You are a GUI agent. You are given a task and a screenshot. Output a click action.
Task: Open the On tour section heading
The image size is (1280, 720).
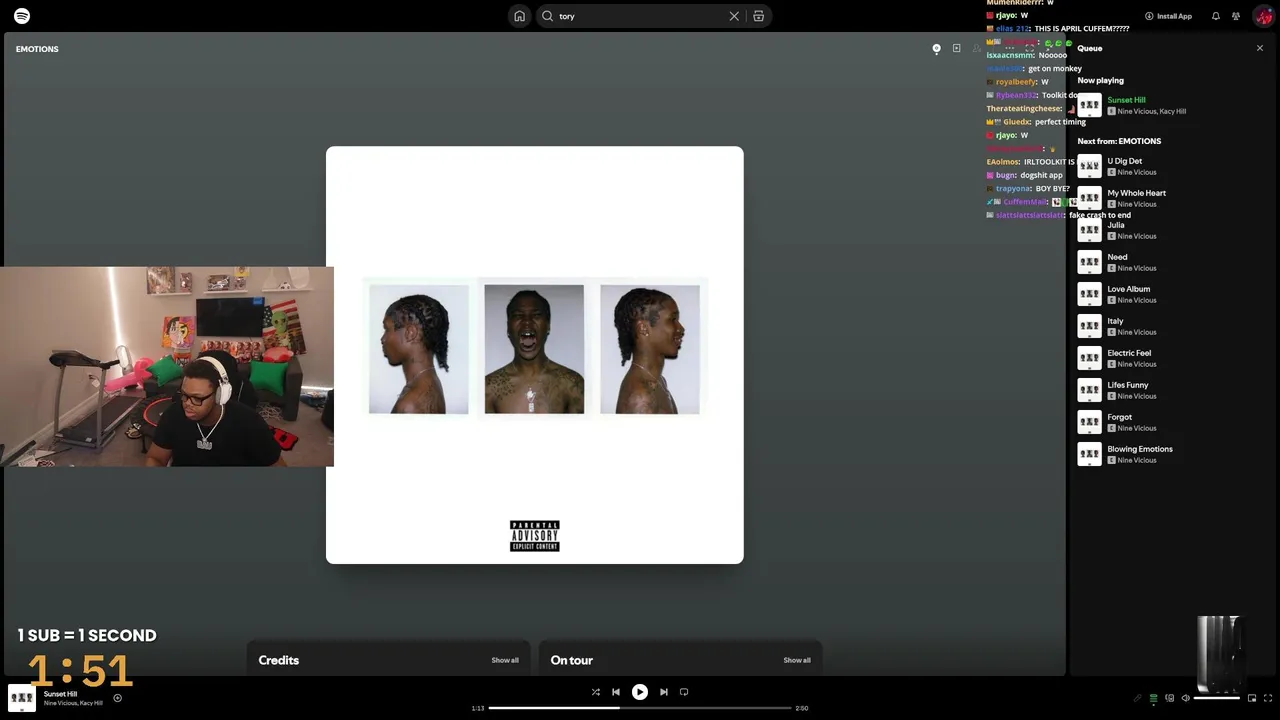571,660
